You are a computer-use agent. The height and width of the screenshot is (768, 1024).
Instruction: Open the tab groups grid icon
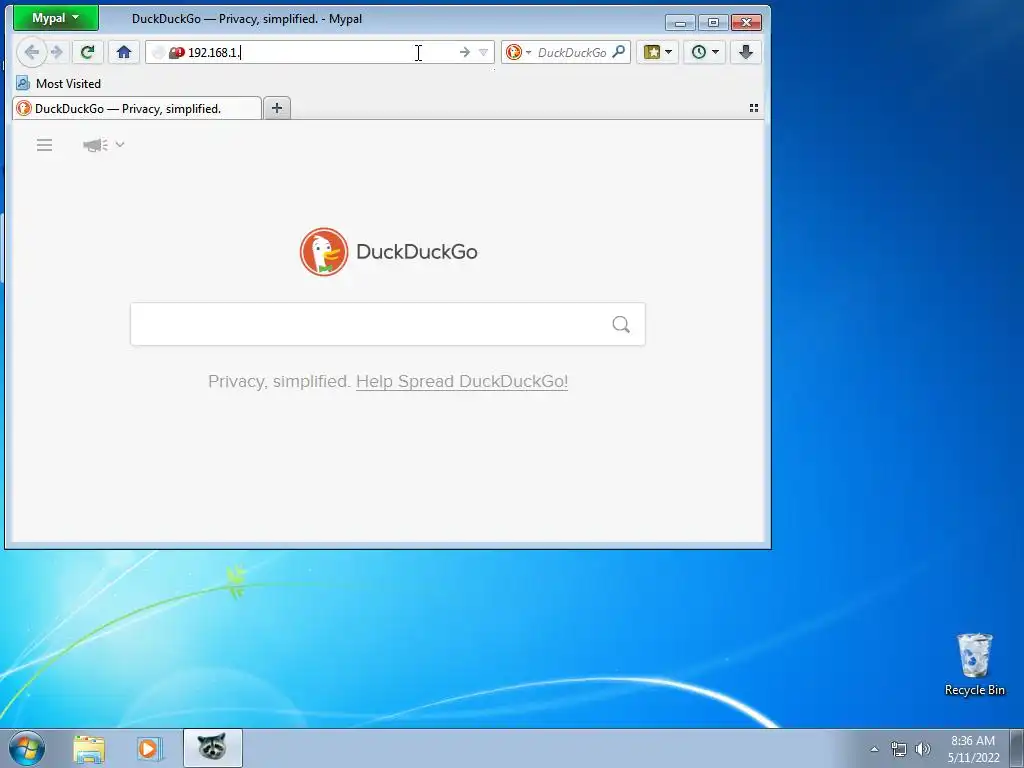click(754, 108)
